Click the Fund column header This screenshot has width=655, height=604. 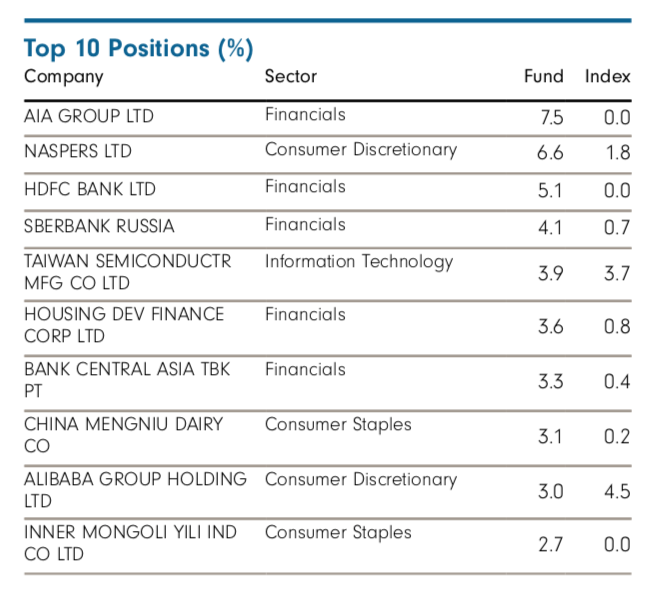pyautogui.click(x=544, y=76)
